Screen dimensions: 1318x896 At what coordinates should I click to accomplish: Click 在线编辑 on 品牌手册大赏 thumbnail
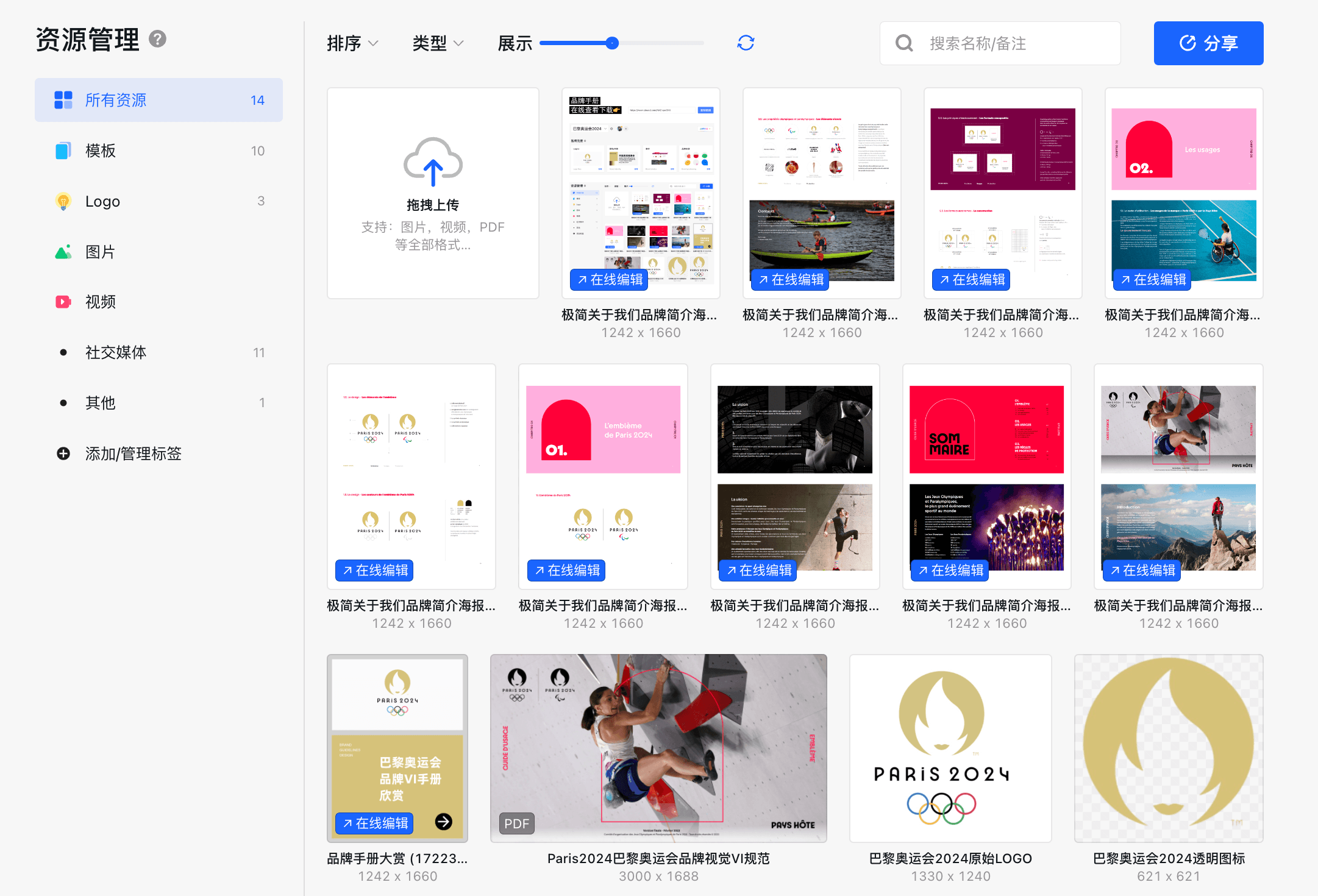374,823
